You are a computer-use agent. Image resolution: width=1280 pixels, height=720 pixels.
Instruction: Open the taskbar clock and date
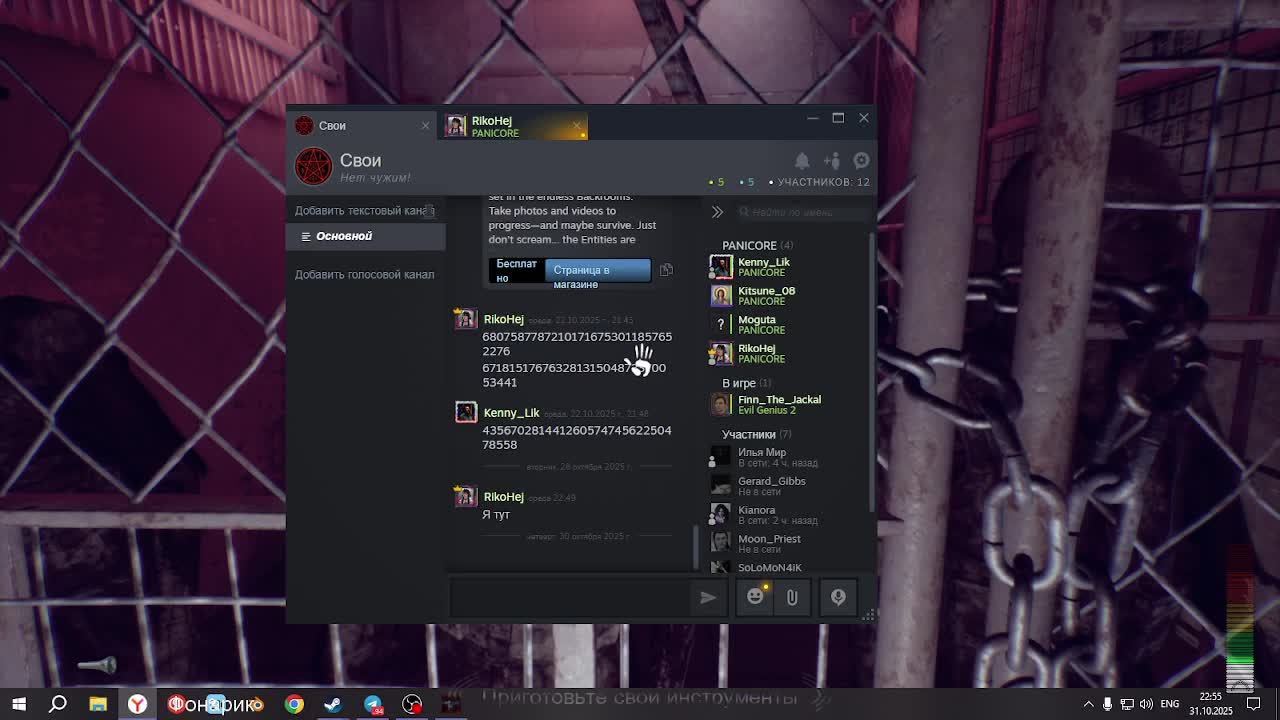coord(1211,704)
